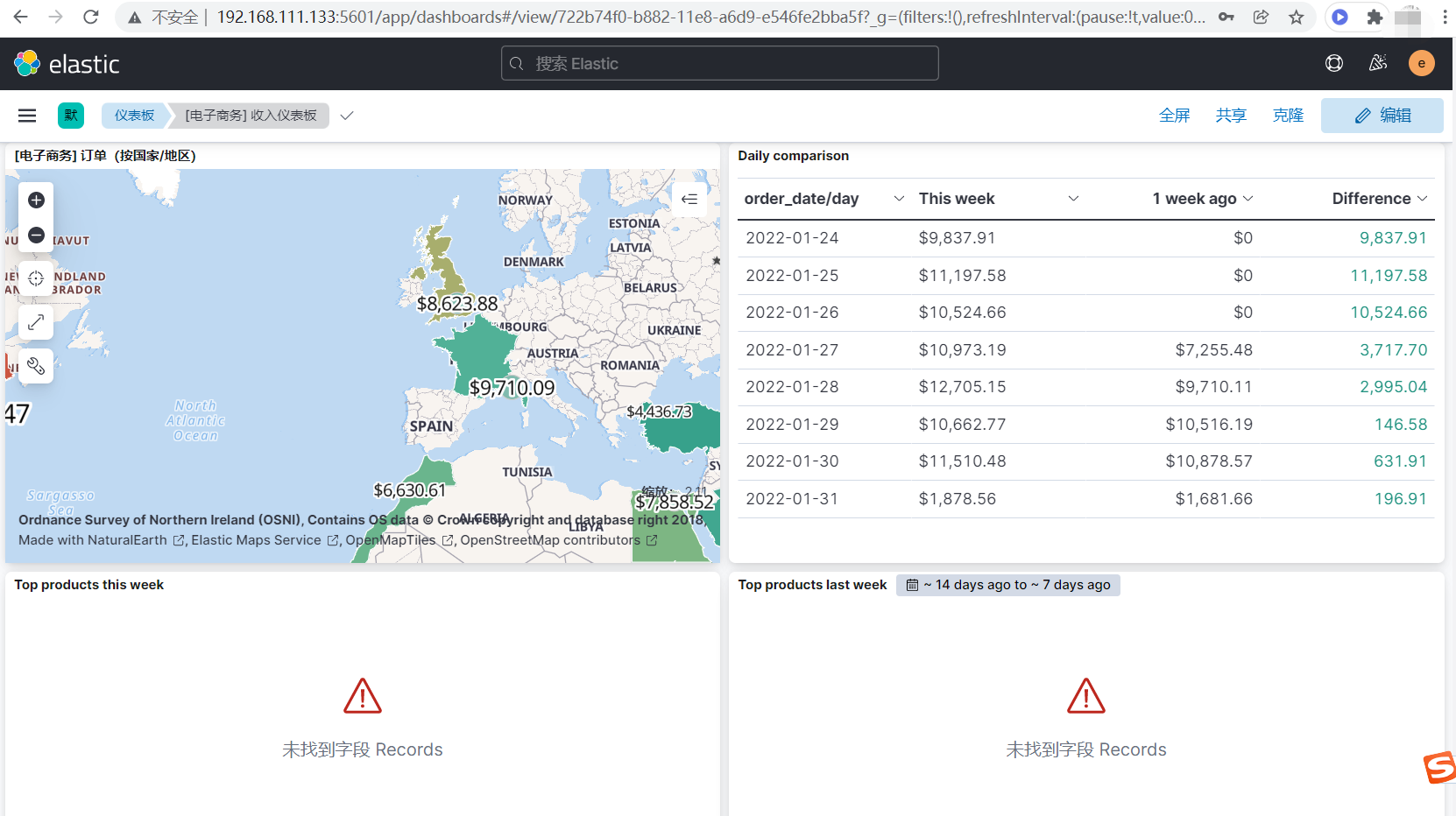Reload the current dashboard page
The height and width of the screenshot is (816, 1456).
[x=90, y=17]
